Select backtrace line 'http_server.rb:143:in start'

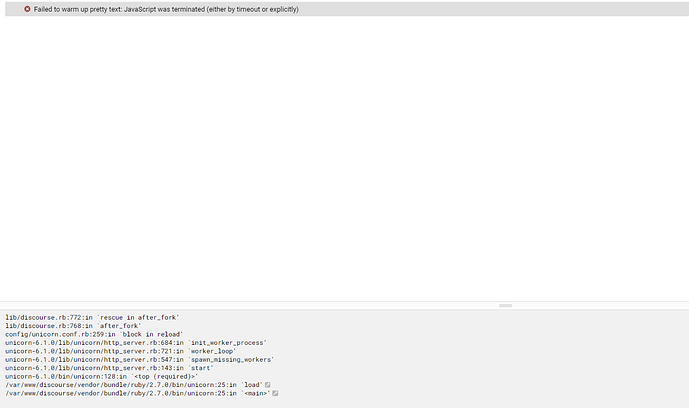click(x=109, y=368)
